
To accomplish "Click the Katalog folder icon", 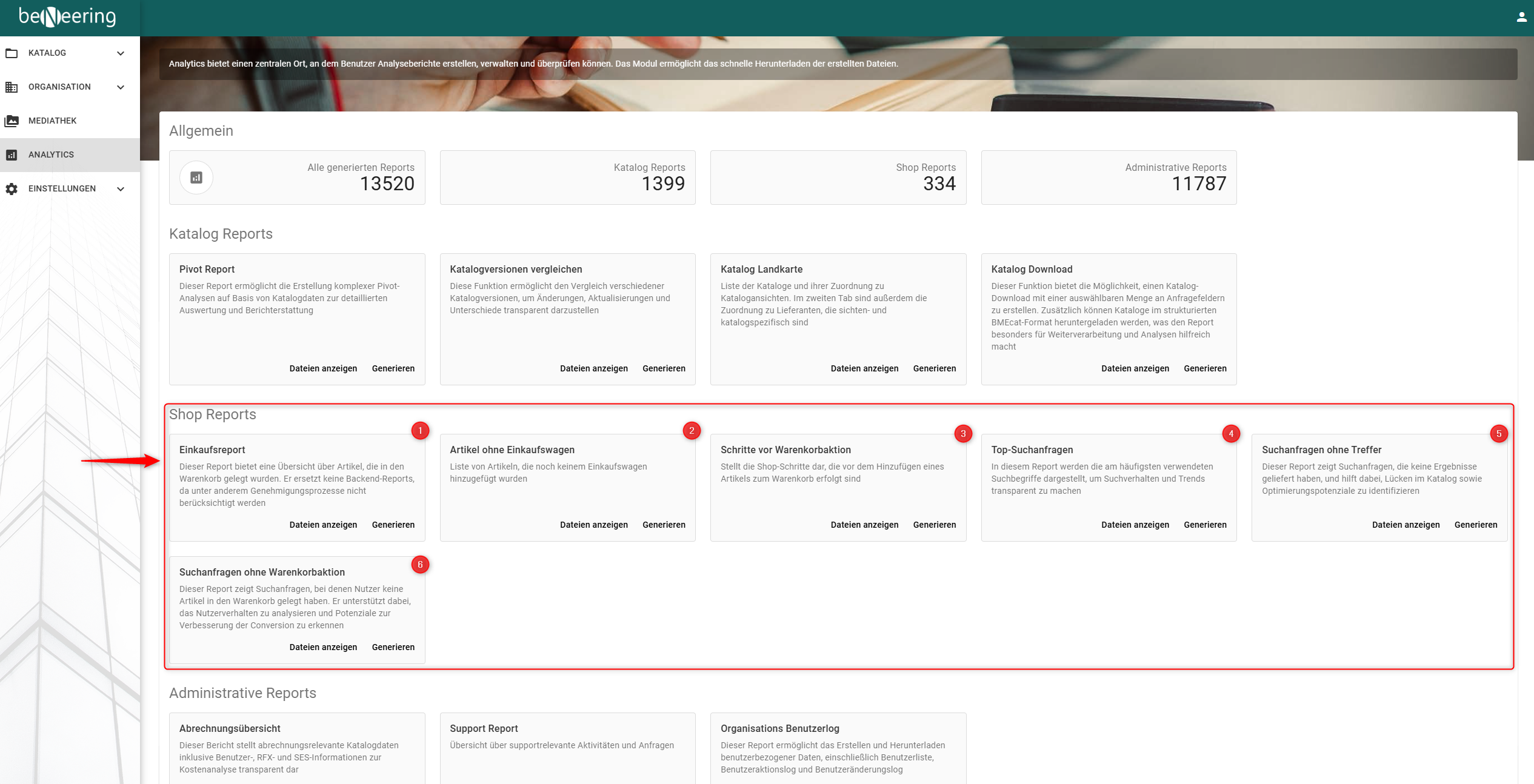I will [12, 53].
